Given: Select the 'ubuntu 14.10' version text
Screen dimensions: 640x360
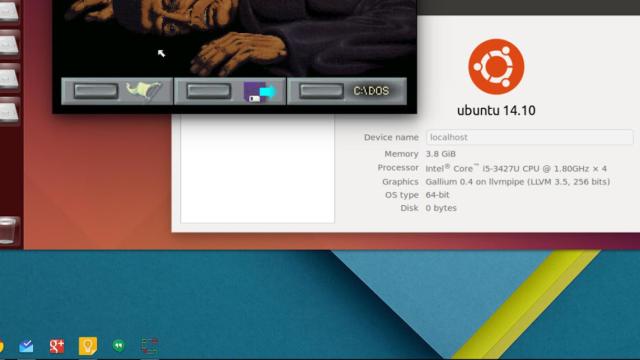Looking at the screenshot, I should pos(496,111).
